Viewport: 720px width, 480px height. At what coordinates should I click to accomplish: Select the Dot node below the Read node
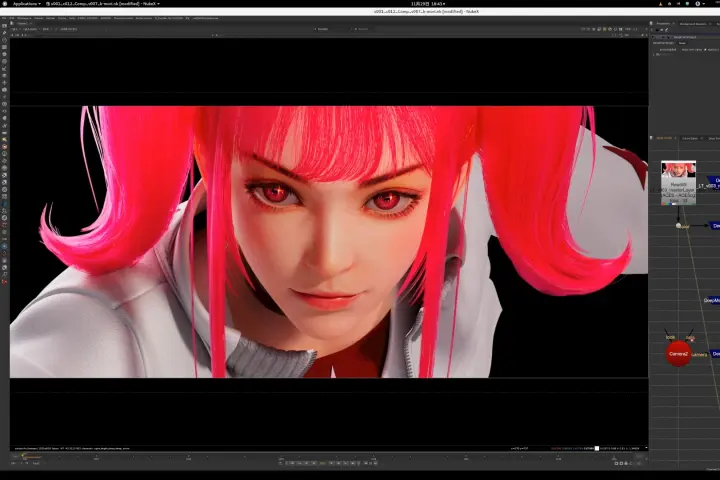[679, 226]
